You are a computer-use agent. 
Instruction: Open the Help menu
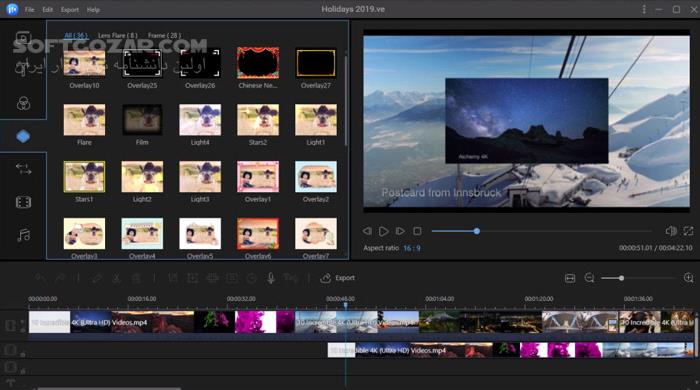pyautogui.click(x=93, y=9)
